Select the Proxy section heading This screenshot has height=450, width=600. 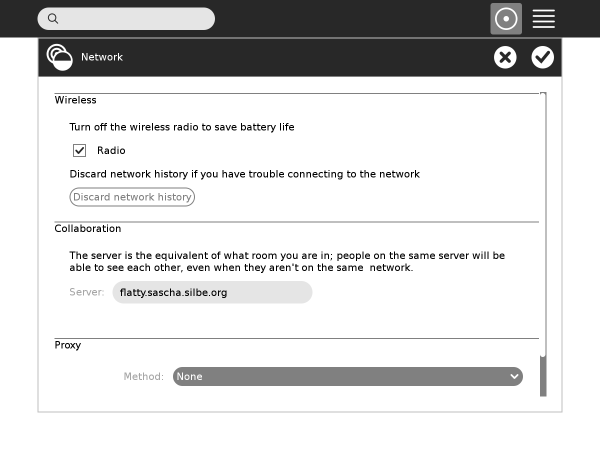68,345
